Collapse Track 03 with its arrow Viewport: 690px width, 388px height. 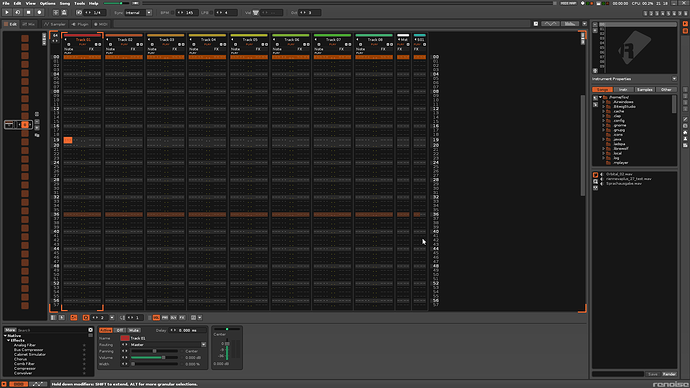[x=149, y=40]
